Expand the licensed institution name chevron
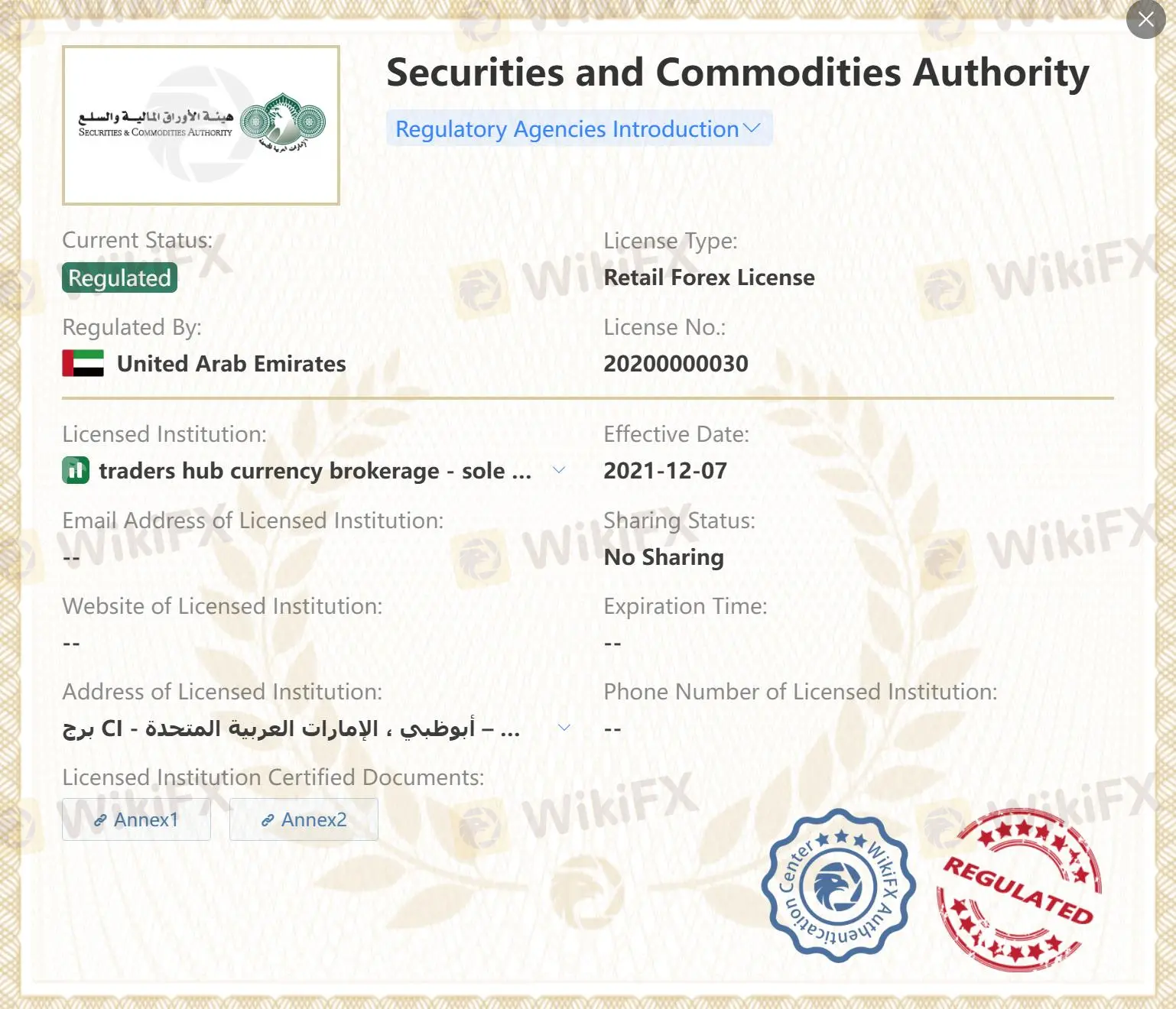Image resolution: width=1176 pixels, height=1009 pixels. [559, 470]
